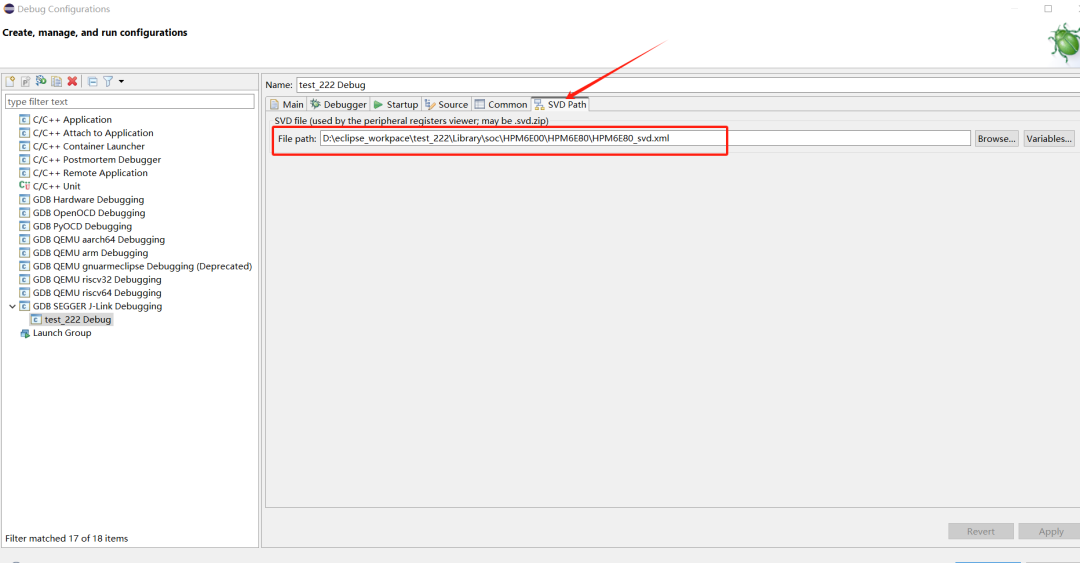The image size is (1080, 563).
Task: Collapse GDB SEGGER J-Link Debugging node
Action: tap(12, 306)
